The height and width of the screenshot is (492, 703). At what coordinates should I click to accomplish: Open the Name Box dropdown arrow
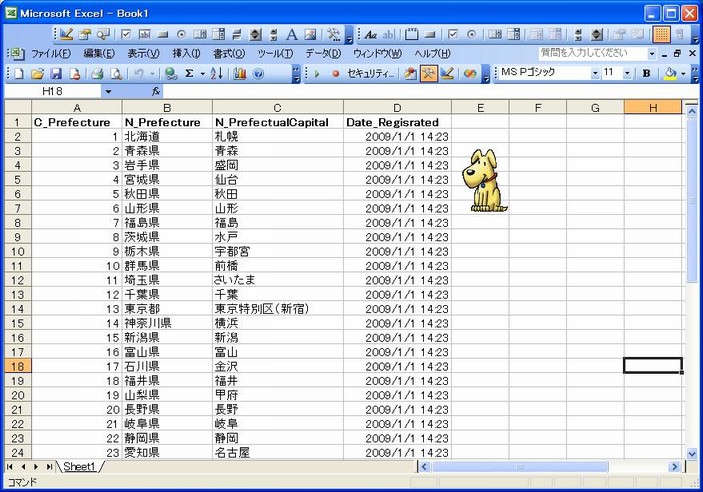(108, 91)
